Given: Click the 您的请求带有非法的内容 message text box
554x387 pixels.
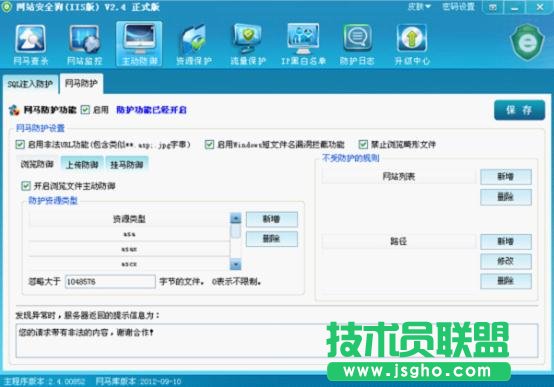Looking at the screenshot, I should click(x=277, y=340).
